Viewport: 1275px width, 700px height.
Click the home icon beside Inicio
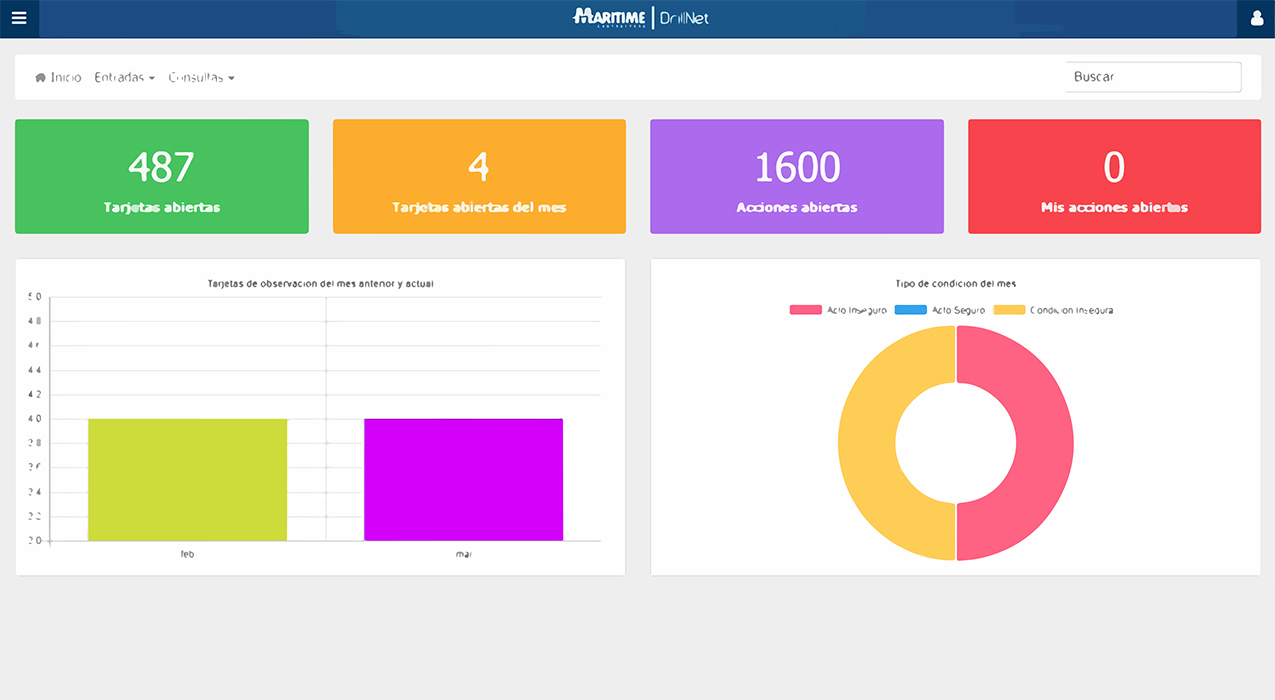coord(40,78)
